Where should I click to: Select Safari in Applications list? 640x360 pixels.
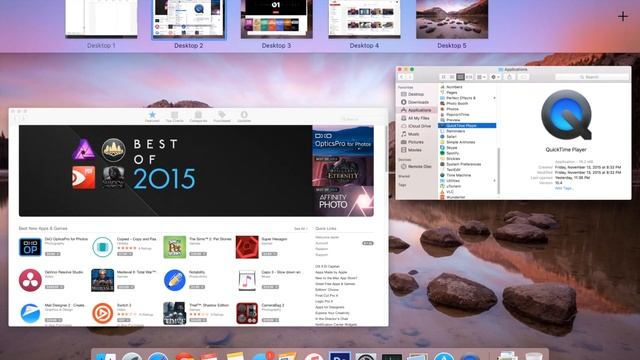(467, 137)
